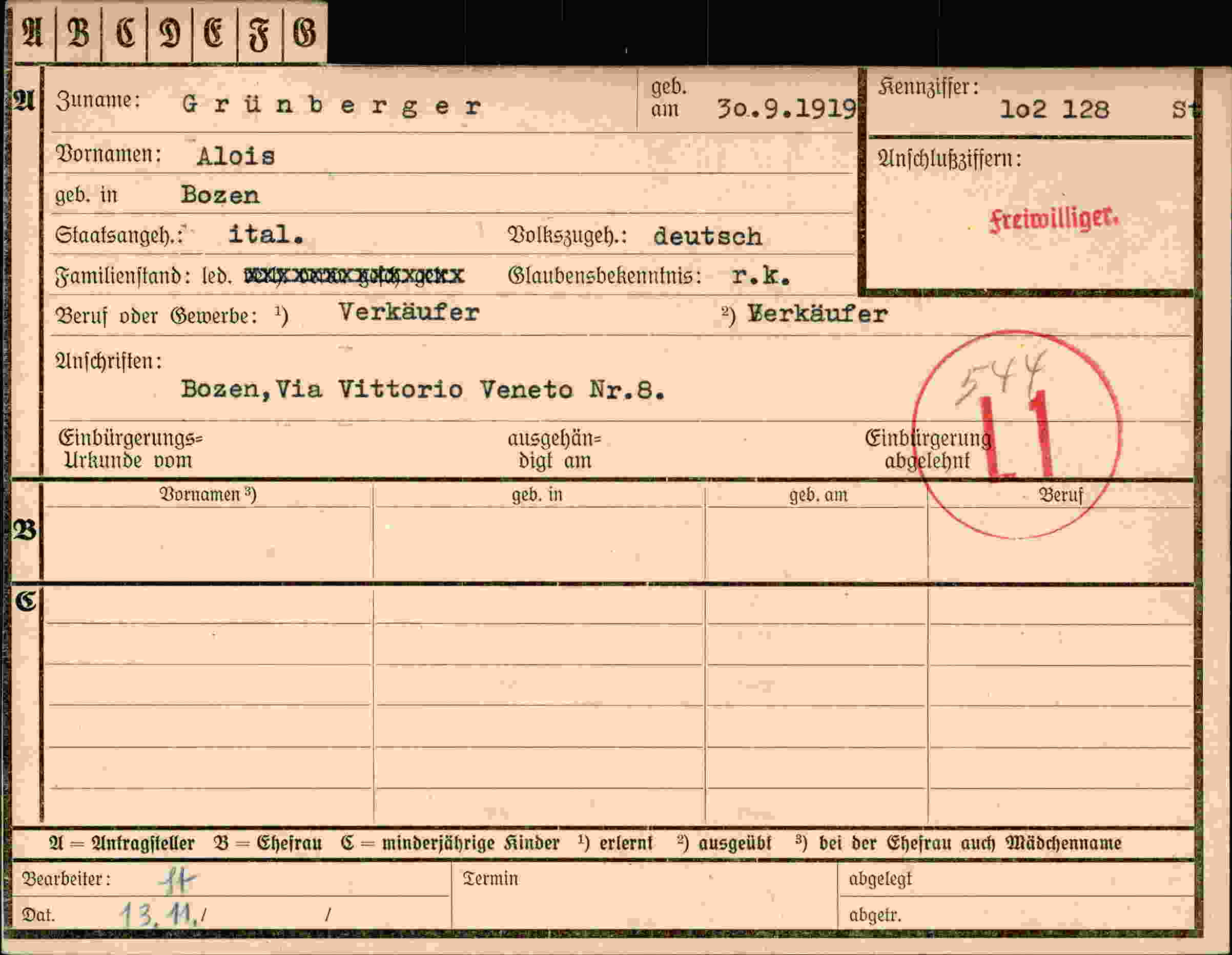The width and height of the screenshot is (1232, 955).
Task: Click the 'ausgehändigt am' label
Action: pos(555,450)
